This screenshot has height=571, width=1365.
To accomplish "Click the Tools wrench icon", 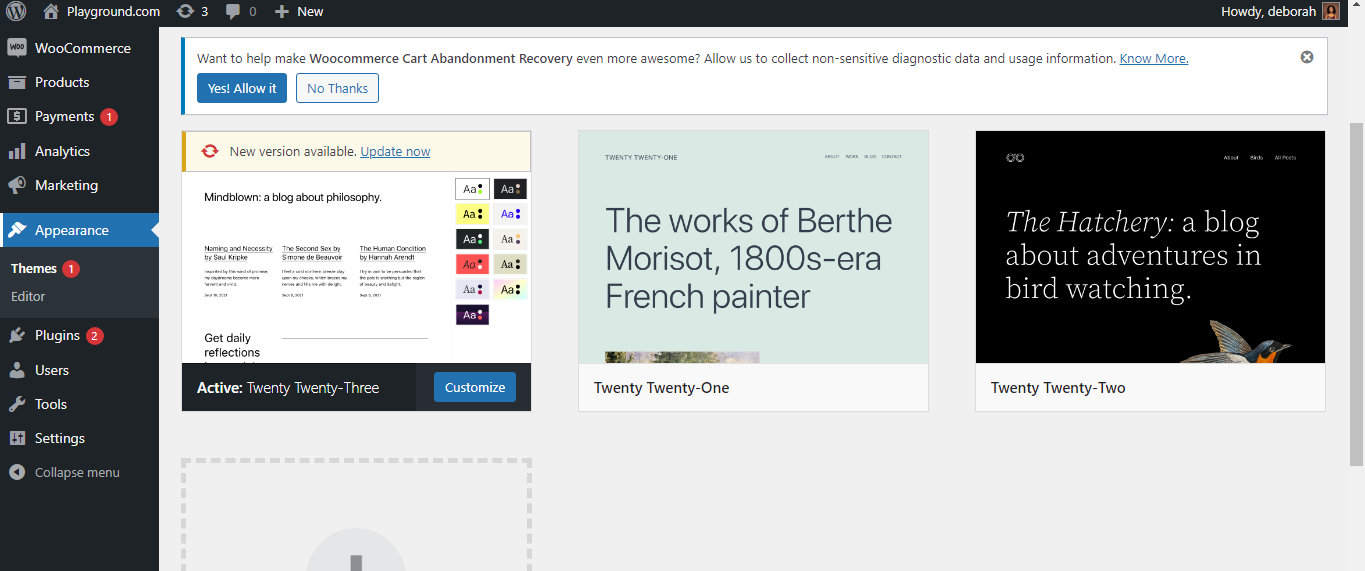I will pyautogui.click(x=17, y=404).
